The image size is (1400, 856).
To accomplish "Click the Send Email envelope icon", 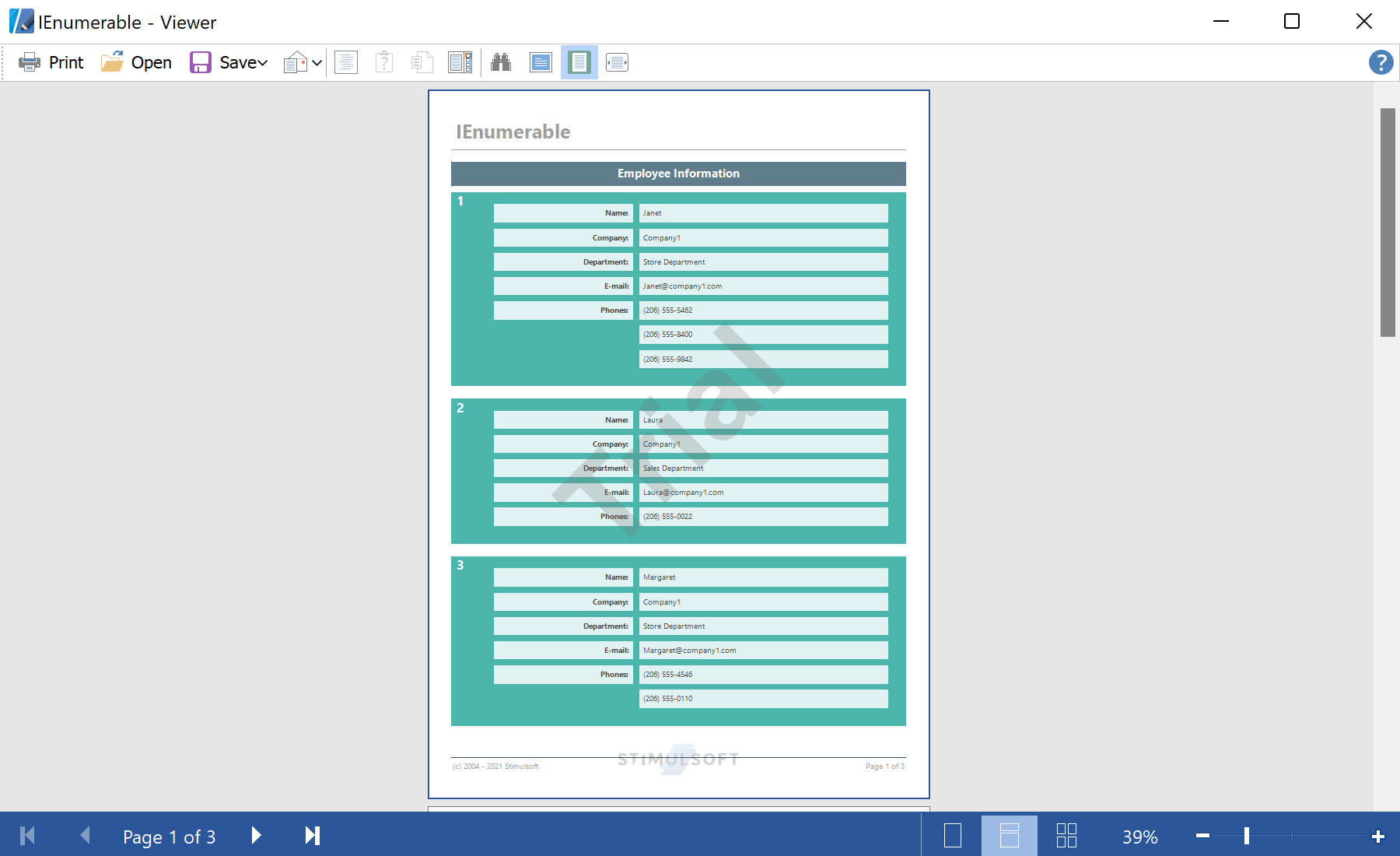I will 295,62.
